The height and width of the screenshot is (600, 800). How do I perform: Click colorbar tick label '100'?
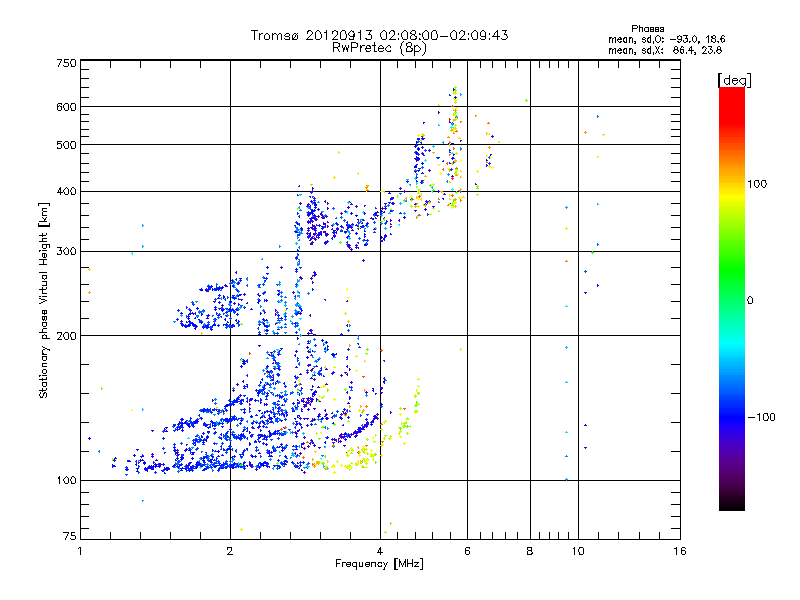click(x=757, y=184)
